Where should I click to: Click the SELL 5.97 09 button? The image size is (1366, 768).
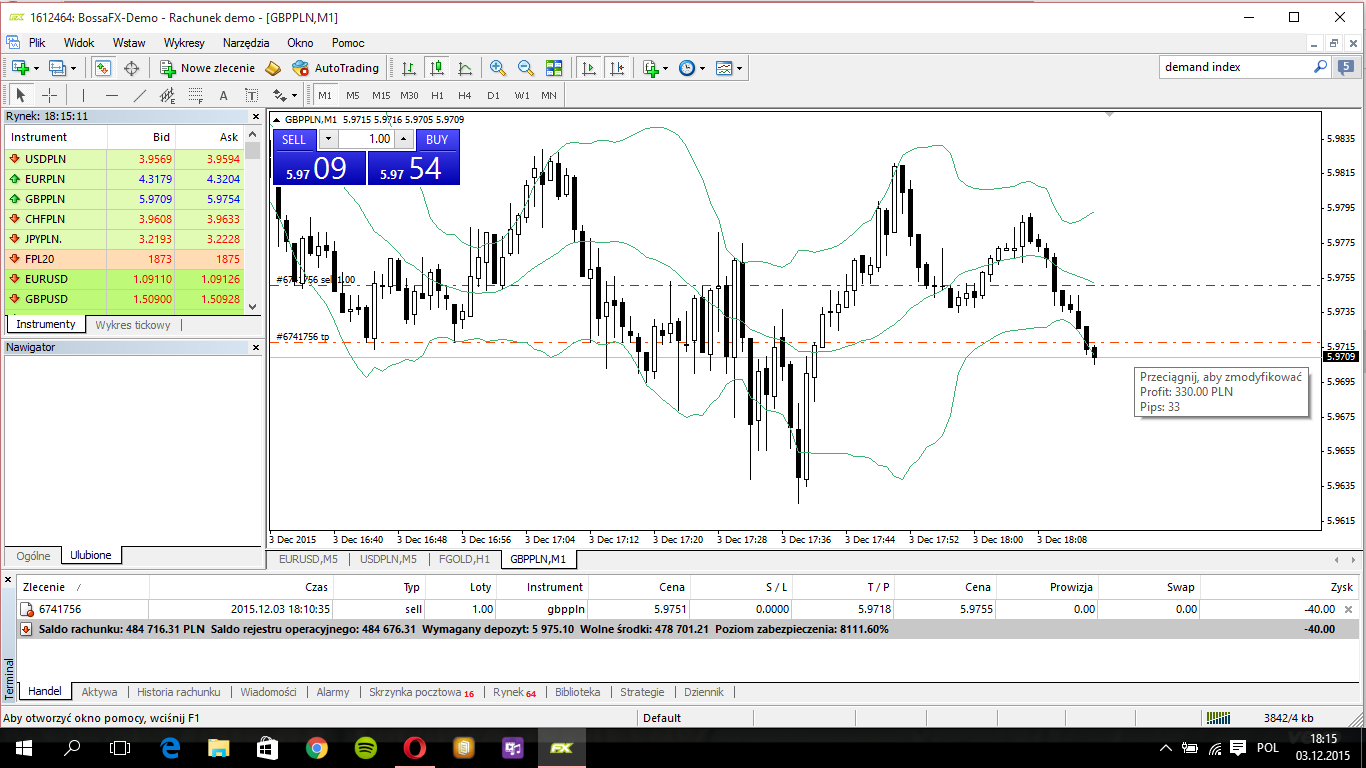coord(319,168)
